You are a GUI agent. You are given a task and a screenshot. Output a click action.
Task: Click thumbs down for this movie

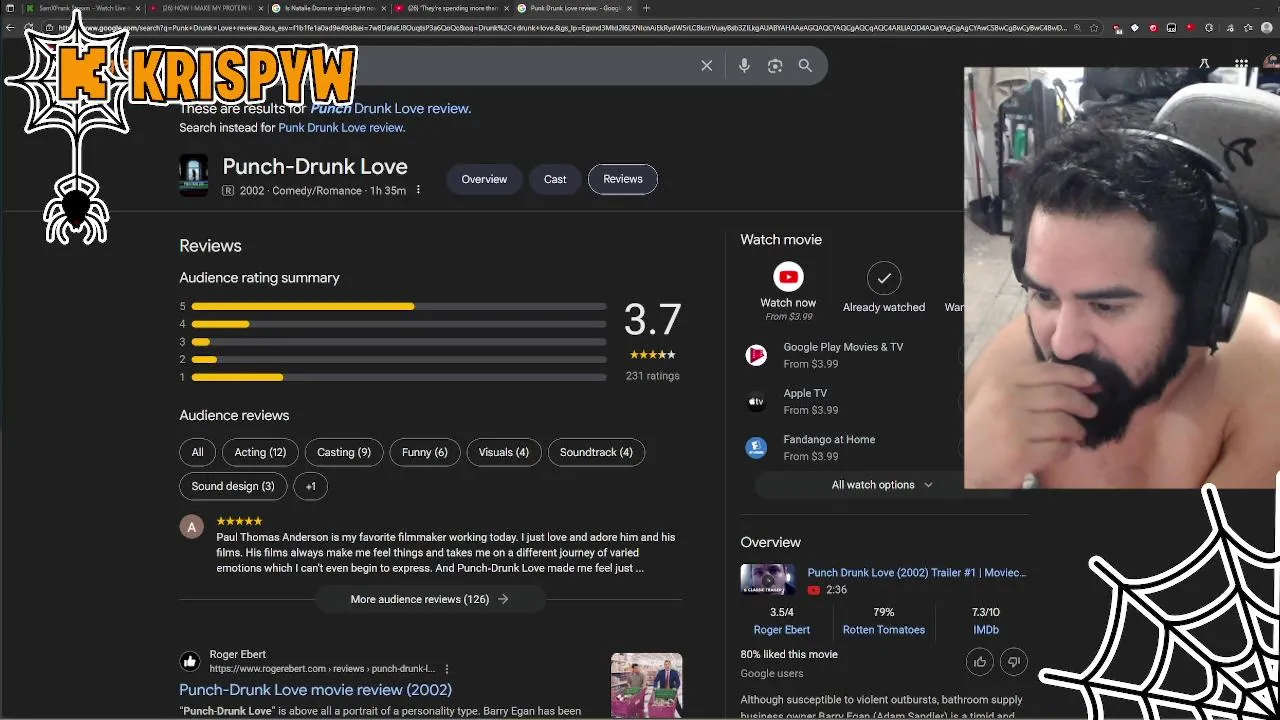click(x=1013, y=662)
